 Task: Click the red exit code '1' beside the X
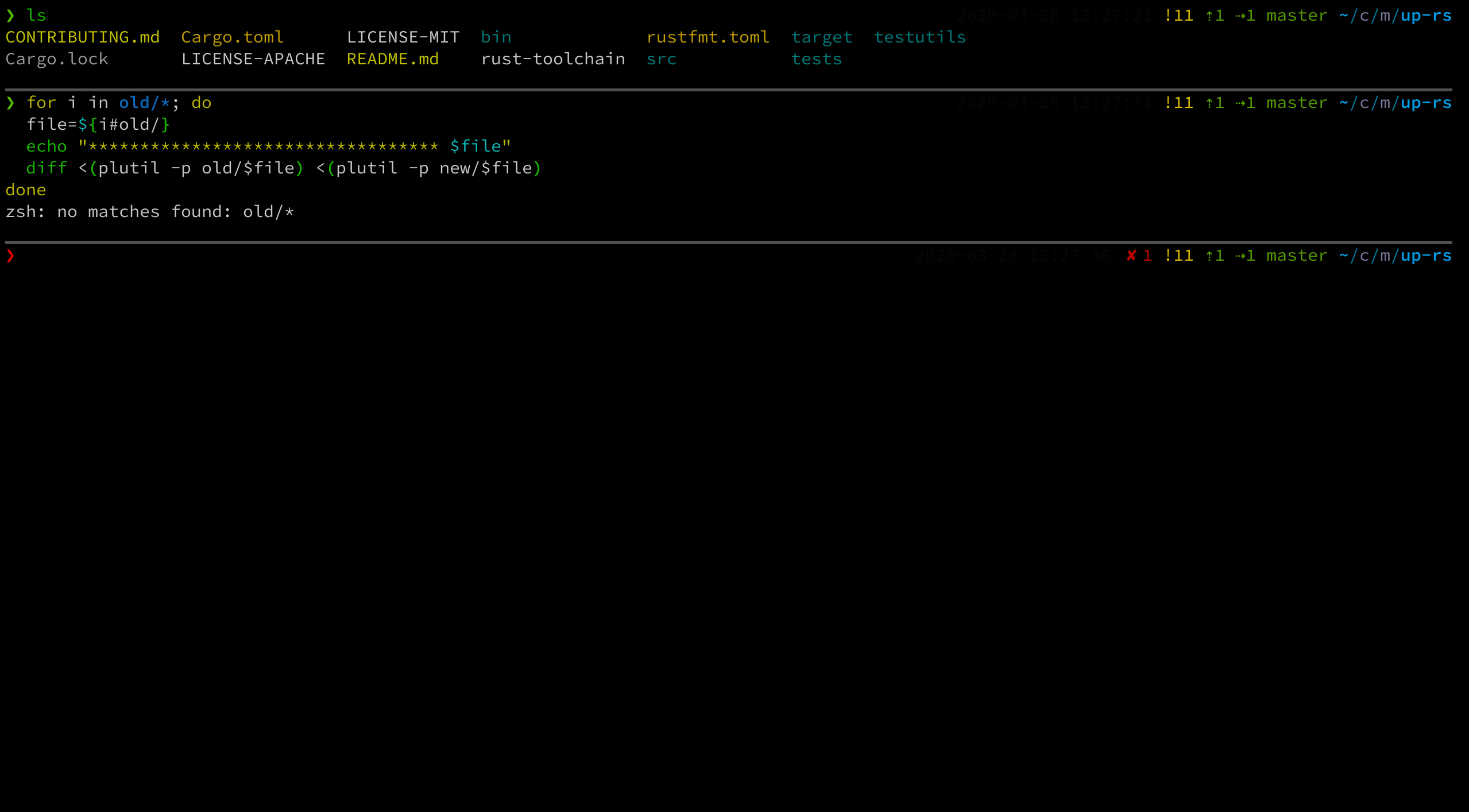1147,256
